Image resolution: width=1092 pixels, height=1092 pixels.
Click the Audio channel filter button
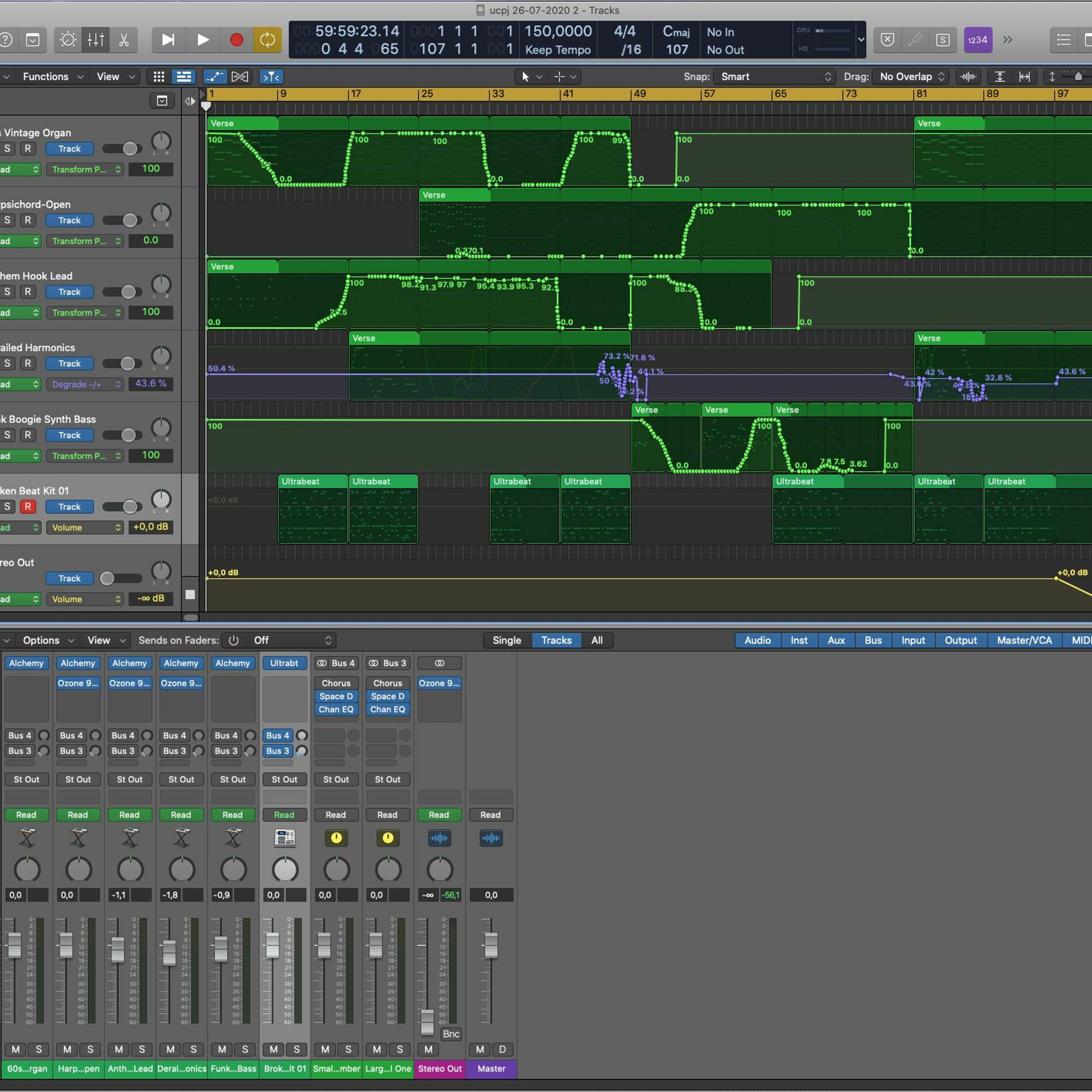[757, 640]
